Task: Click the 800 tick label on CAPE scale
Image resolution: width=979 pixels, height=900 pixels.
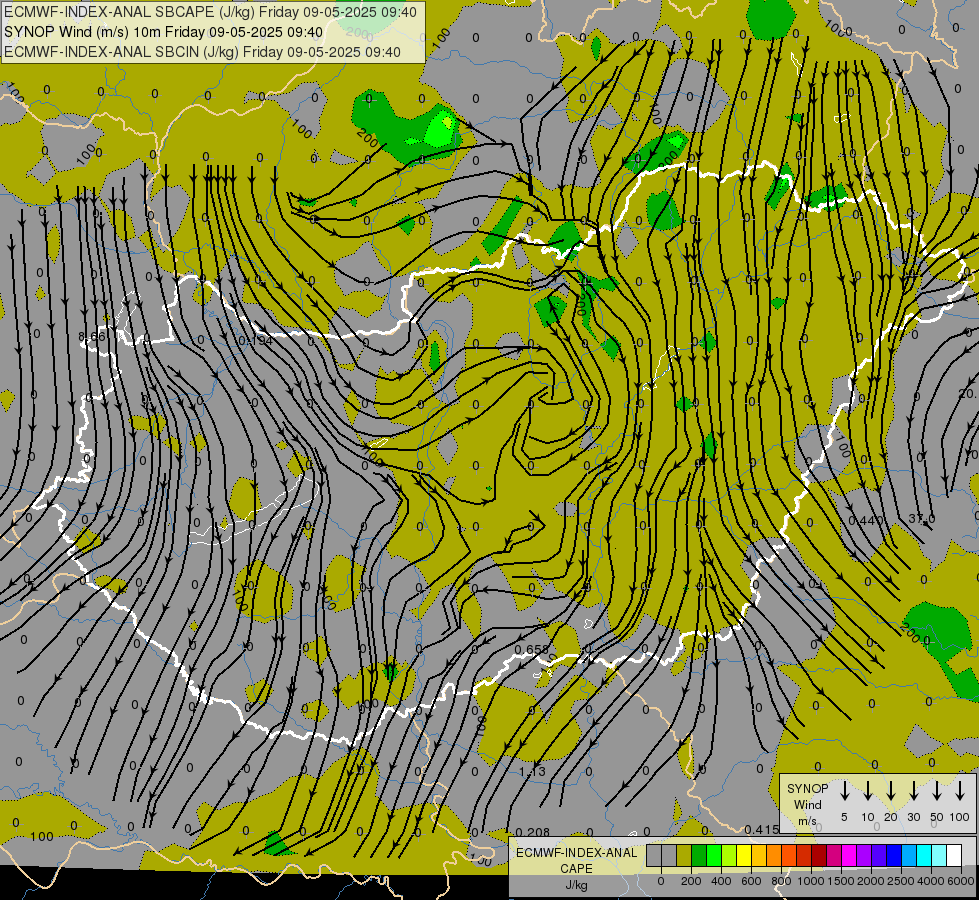Action: (x=781, y=881)
